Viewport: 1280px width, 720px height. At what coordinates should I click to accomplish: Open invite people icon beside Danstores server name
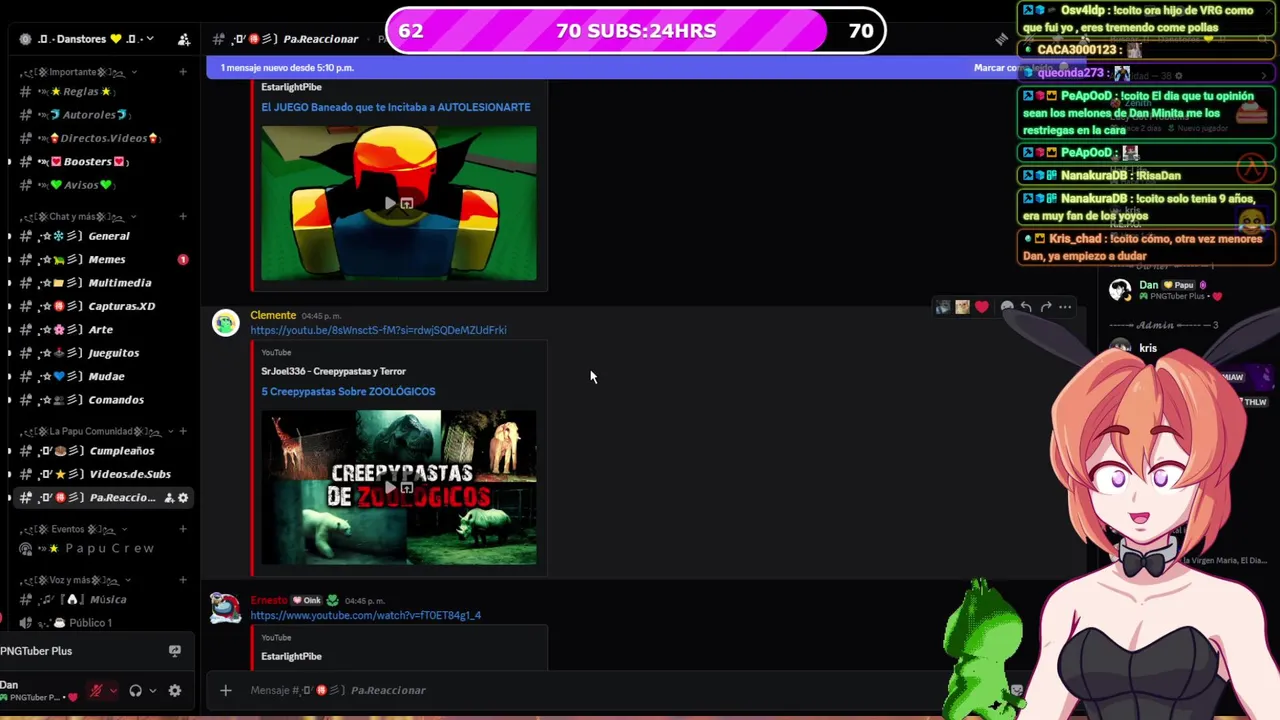click(x=184, y=39)
